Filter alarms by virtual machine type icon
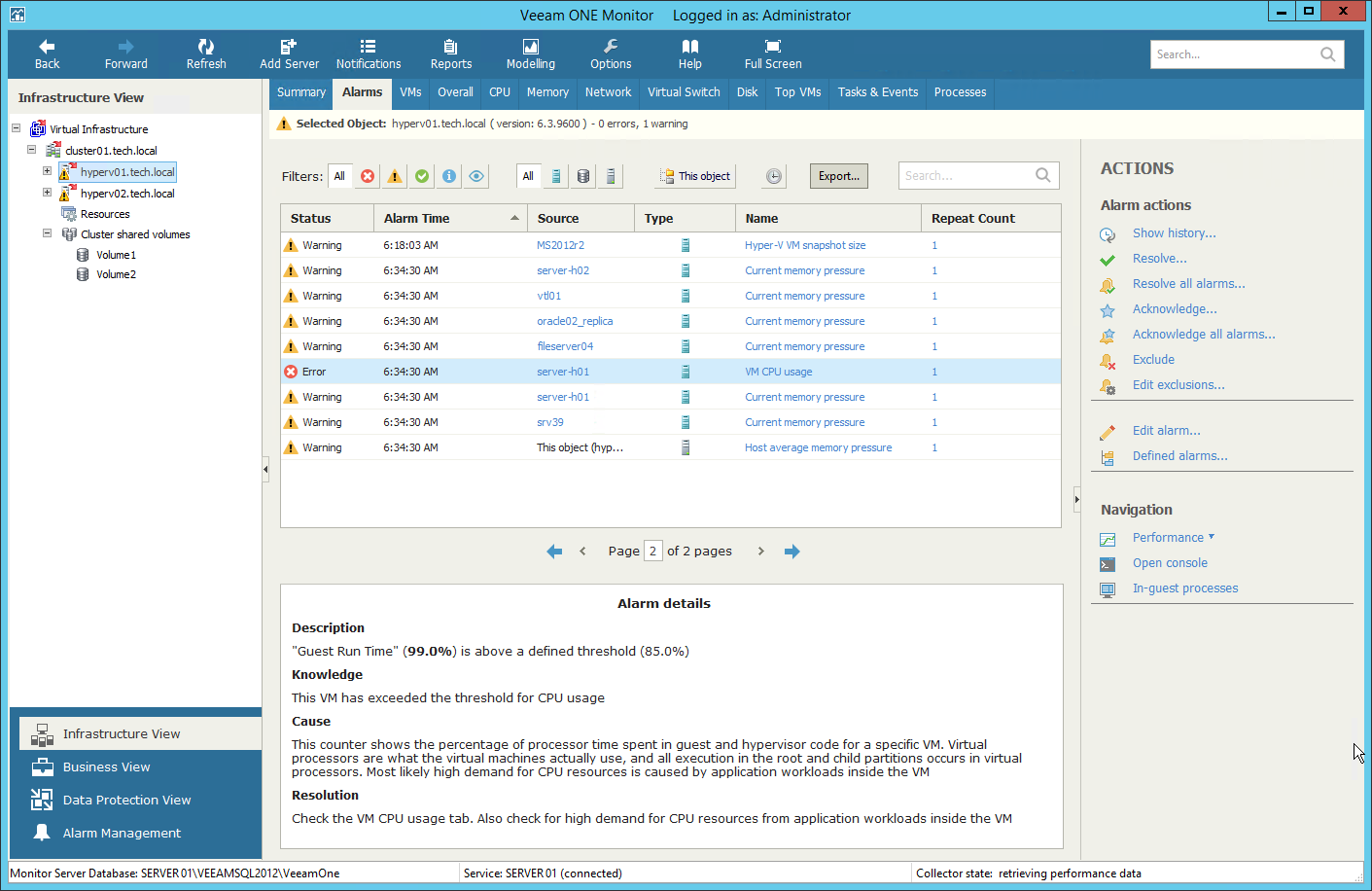This screenshot has width=1372, height=891. (x=556, y=176)
